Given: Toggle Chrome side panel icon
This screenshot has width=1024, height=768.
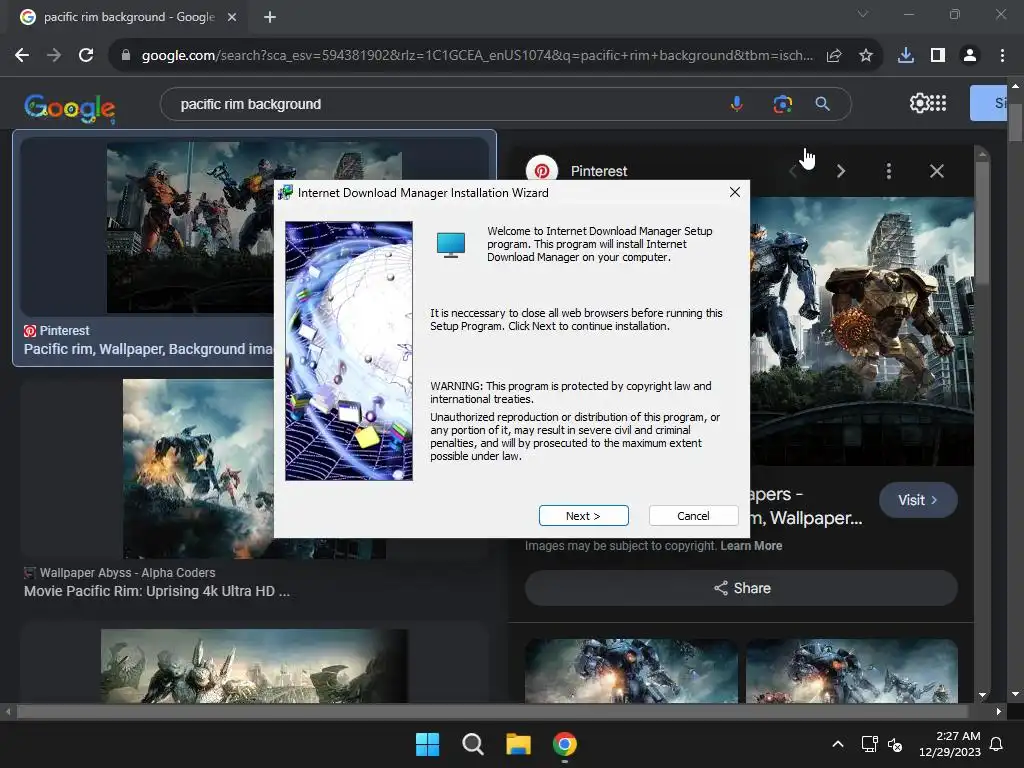Looking at the screenshot, I should pyautogui.click(x=938, y=56).
